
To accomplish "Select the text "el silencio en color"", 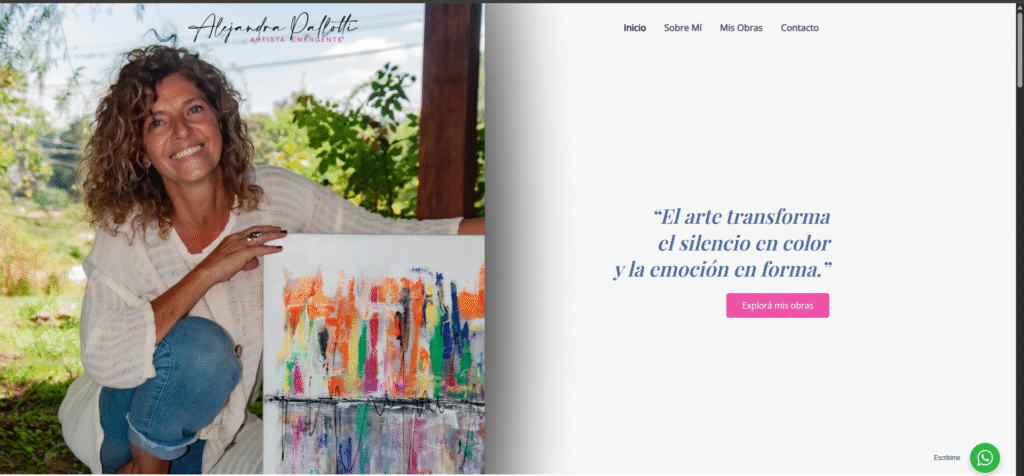I will (744, 243).
